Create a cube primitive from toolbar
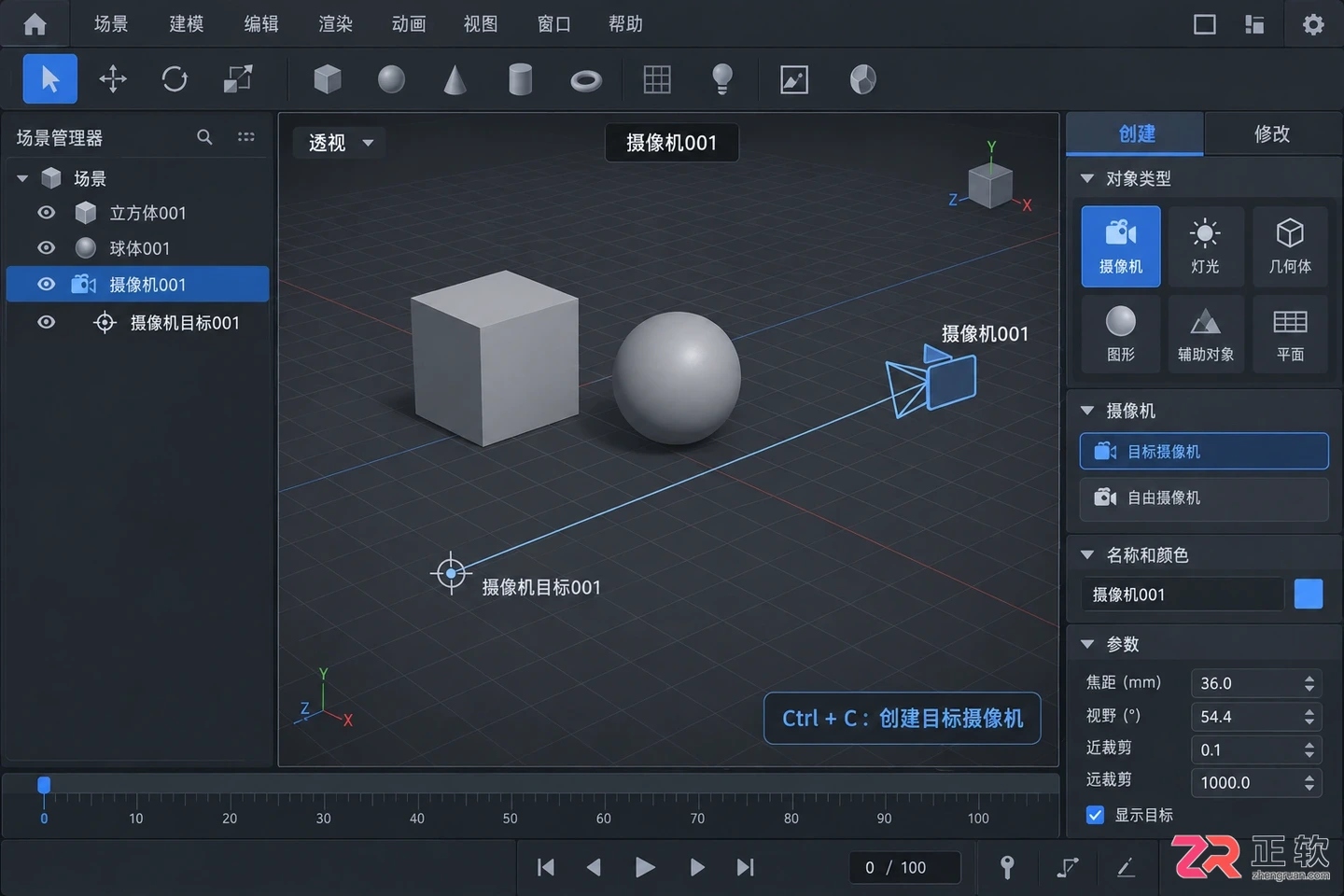 click(328, 79)
